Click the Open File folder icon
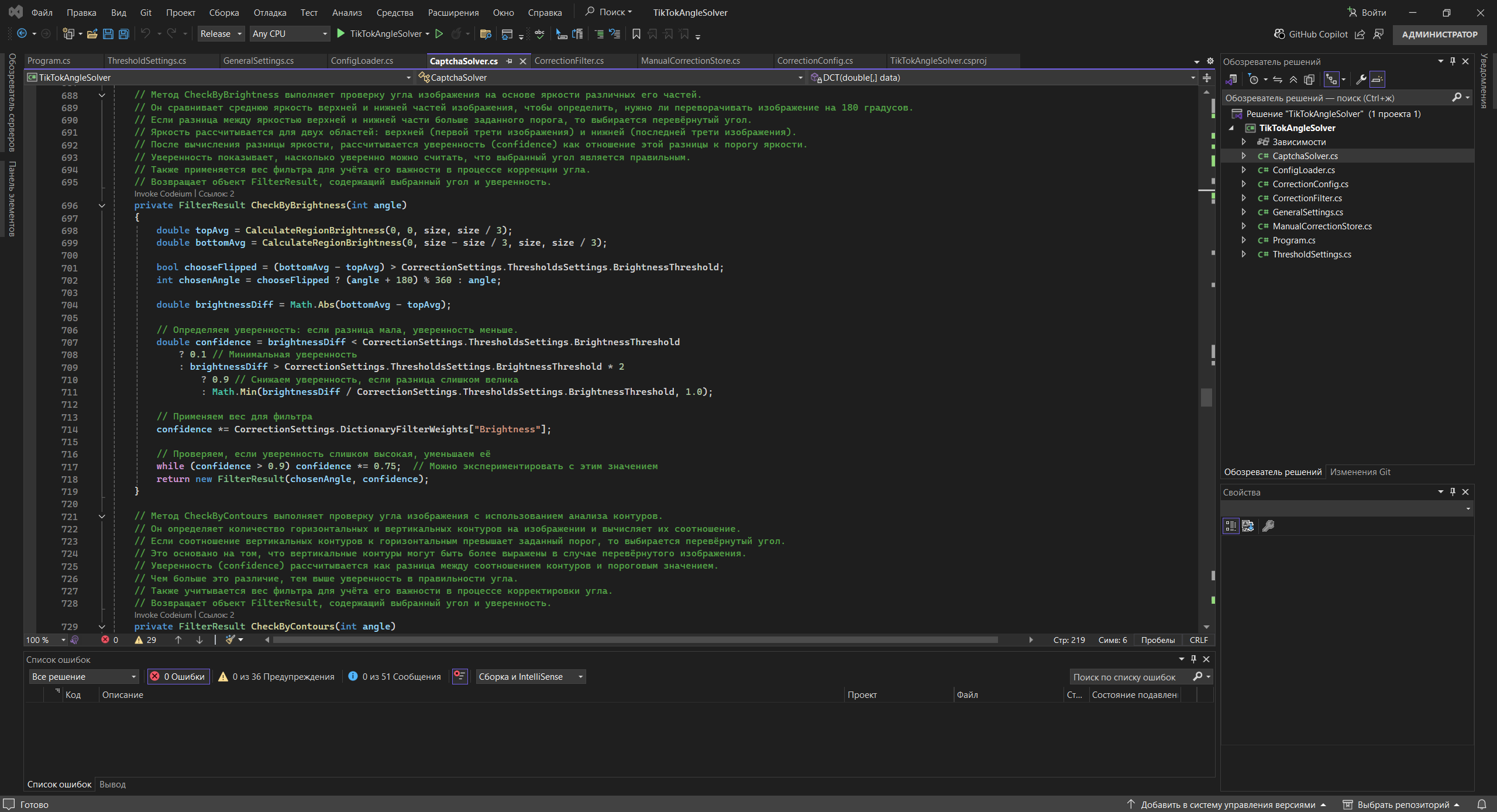1497x812 pixels. click(x=92, y=34)
